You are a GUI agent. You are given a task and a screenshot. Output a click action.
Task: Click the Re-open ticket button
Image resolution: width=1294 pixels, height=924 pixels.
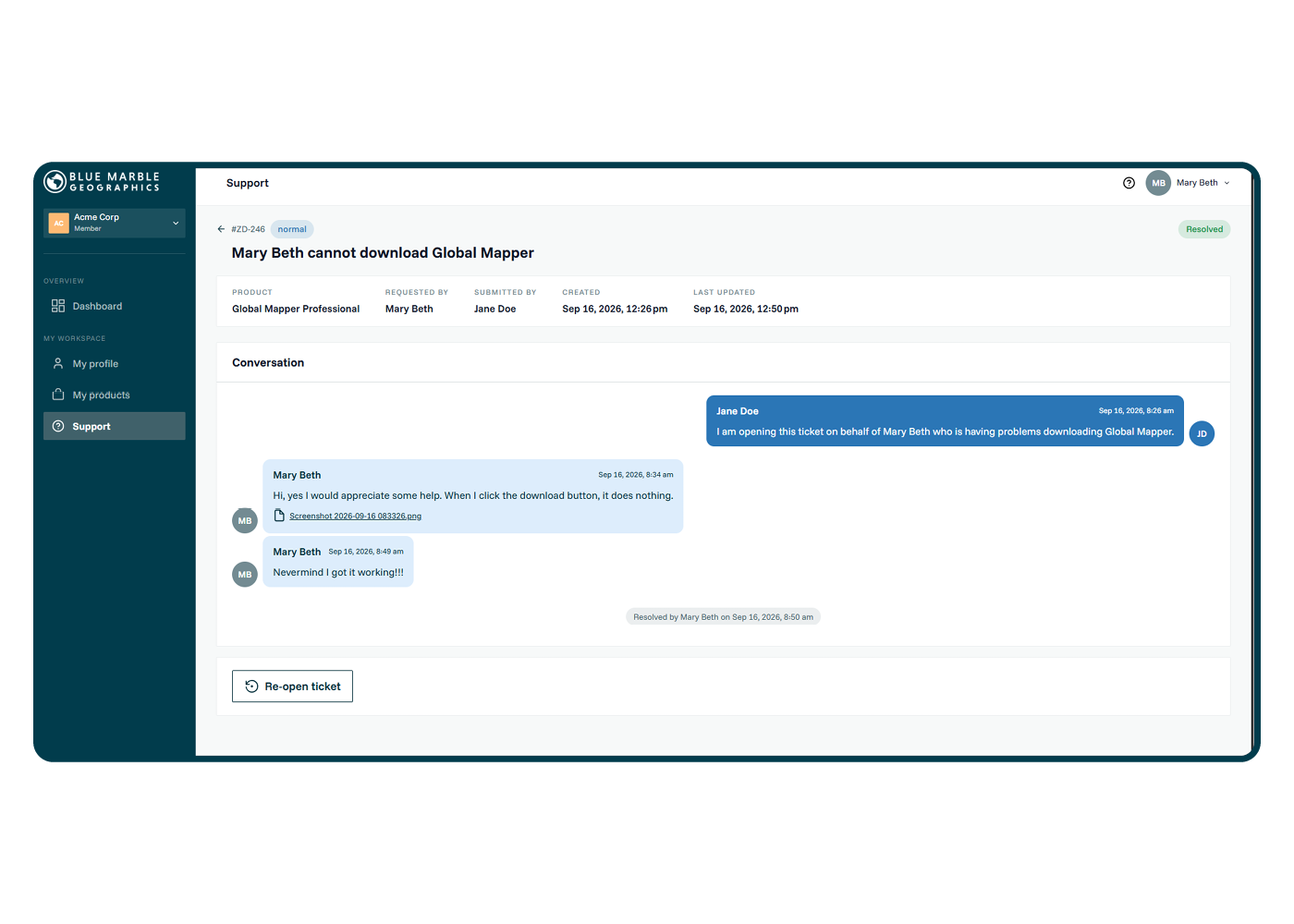pos(292,687)
